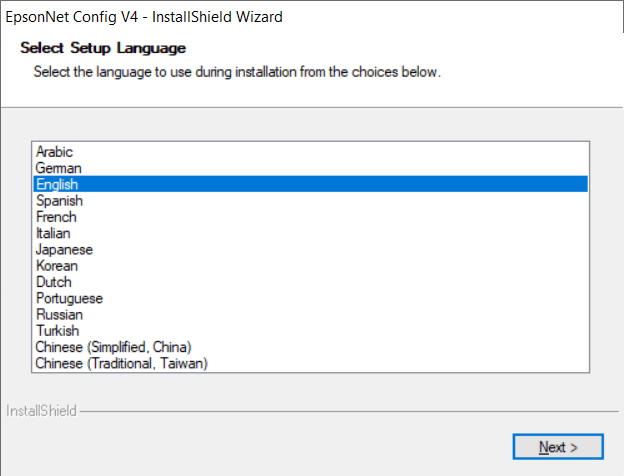624x476 pixels.
Task: Pick Korean in the language list
Action: click(57, 266)
